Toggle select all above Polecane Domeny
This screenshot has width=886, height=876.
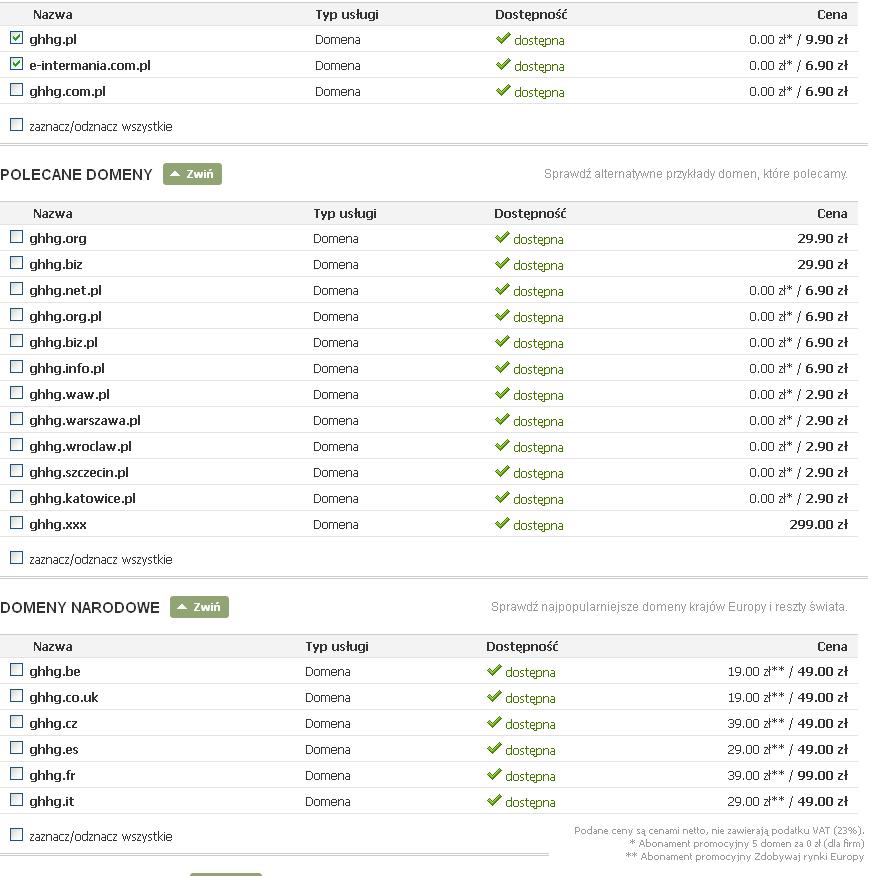click(x=16, y=125)
